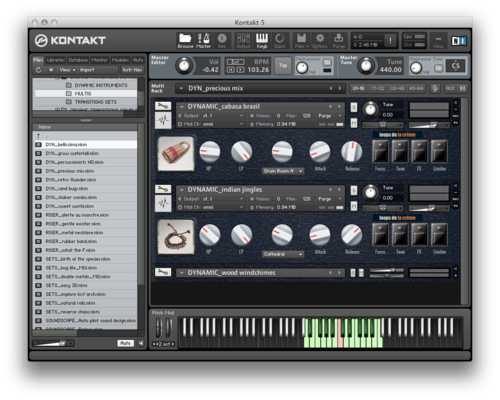500x400 pixels.
Task: Click the Master Tune knob
Action: pos(366,65)
